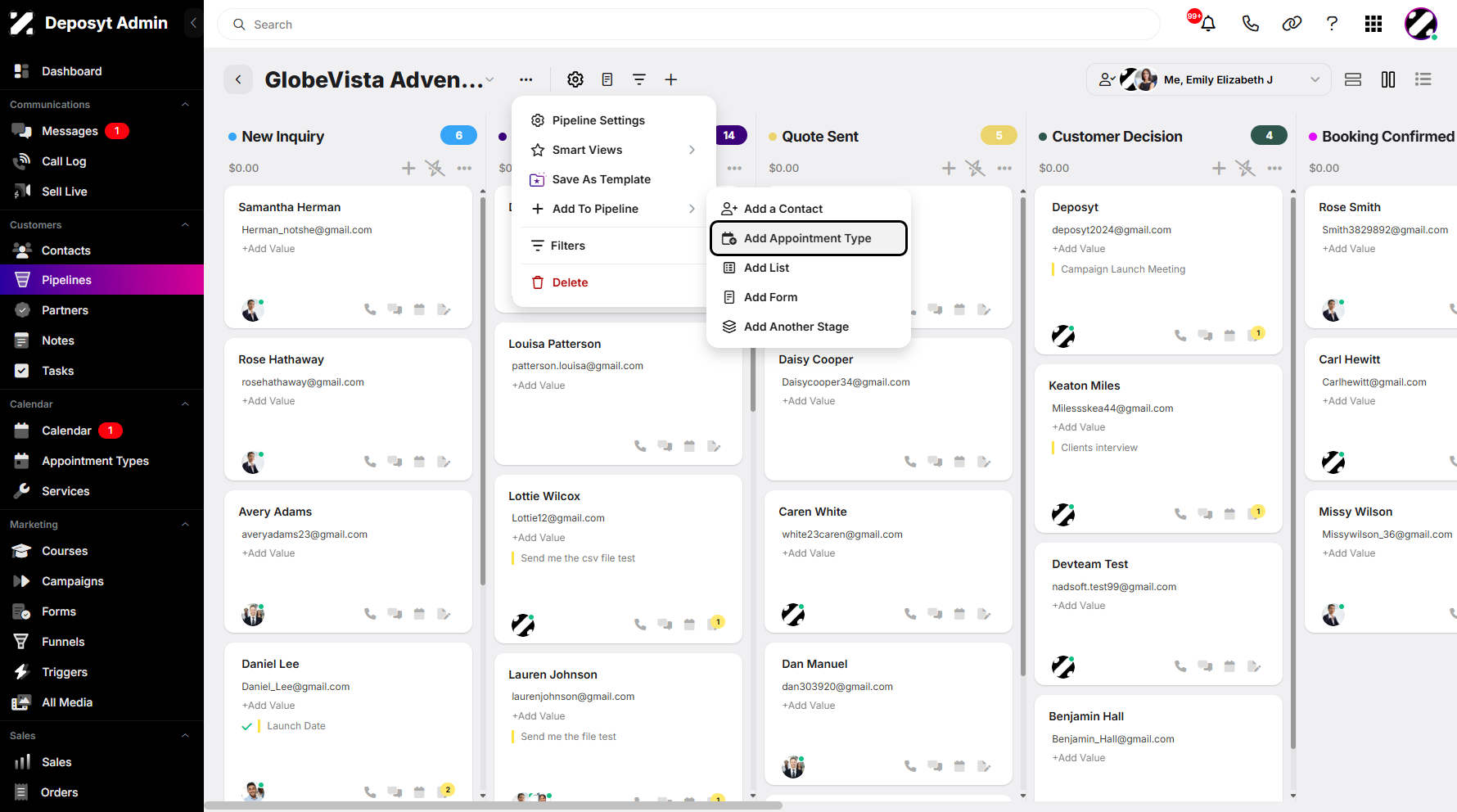Collapse the Communications section
Screen dimensions: 1457x812
click(x=185, y=105)
